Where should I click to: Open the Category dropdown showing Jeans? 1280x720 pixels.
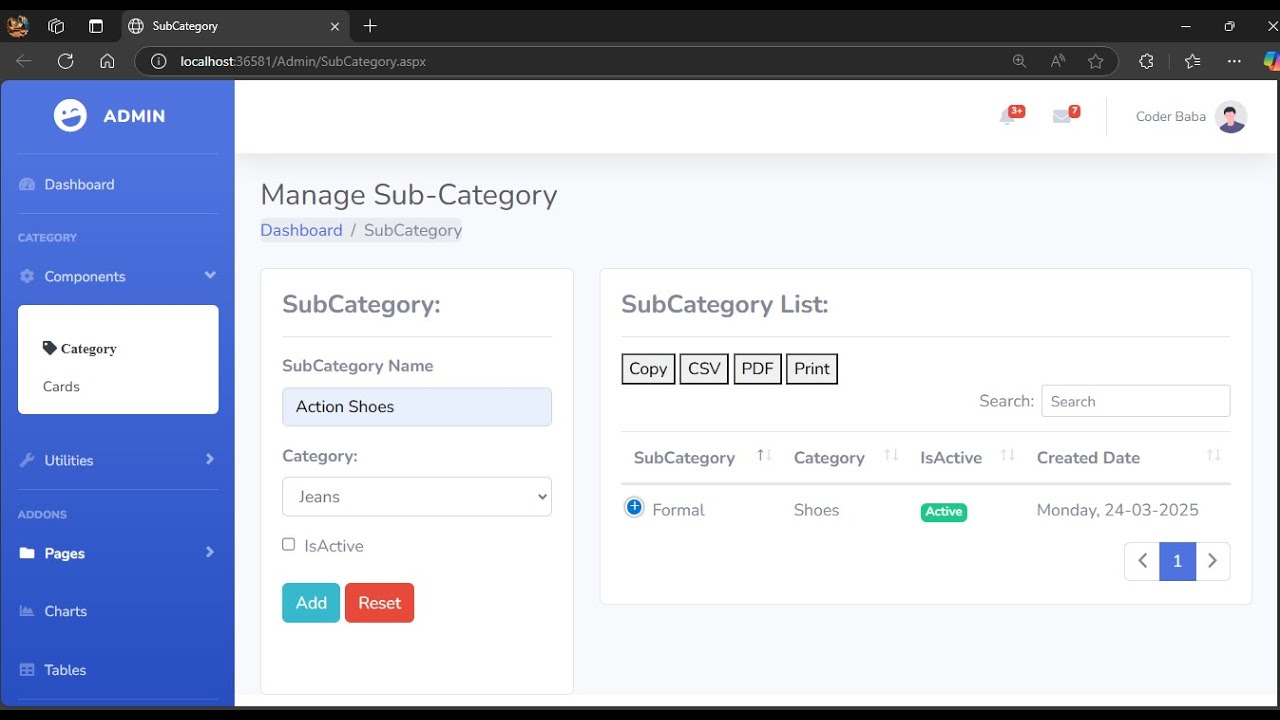tap(417, 497)
